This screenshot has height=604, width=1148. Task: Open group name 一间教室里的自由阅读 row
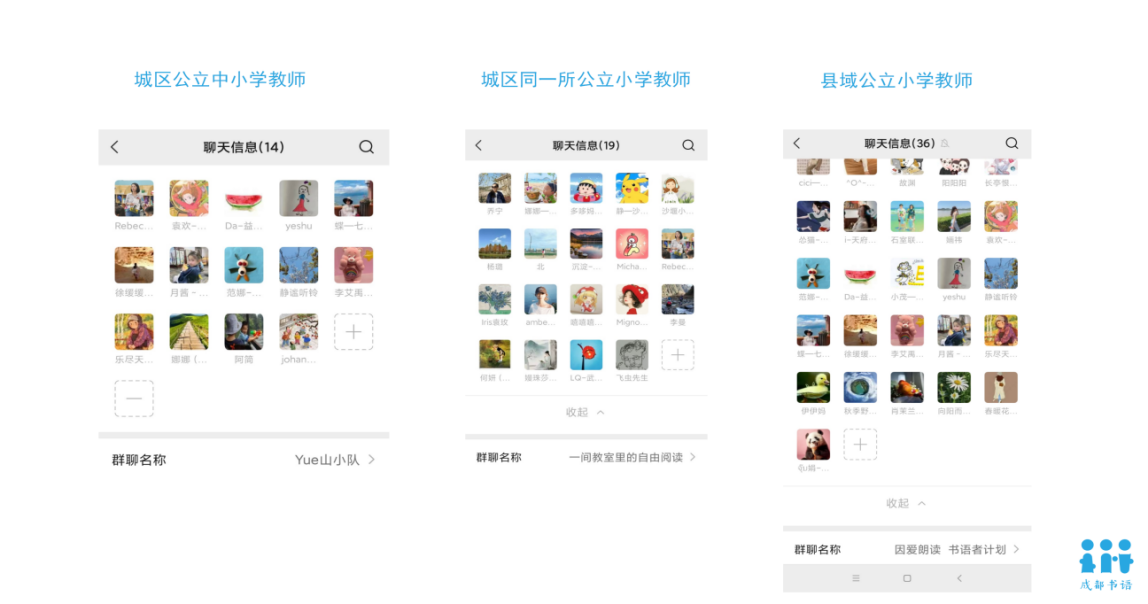click(x=586, y=457)
